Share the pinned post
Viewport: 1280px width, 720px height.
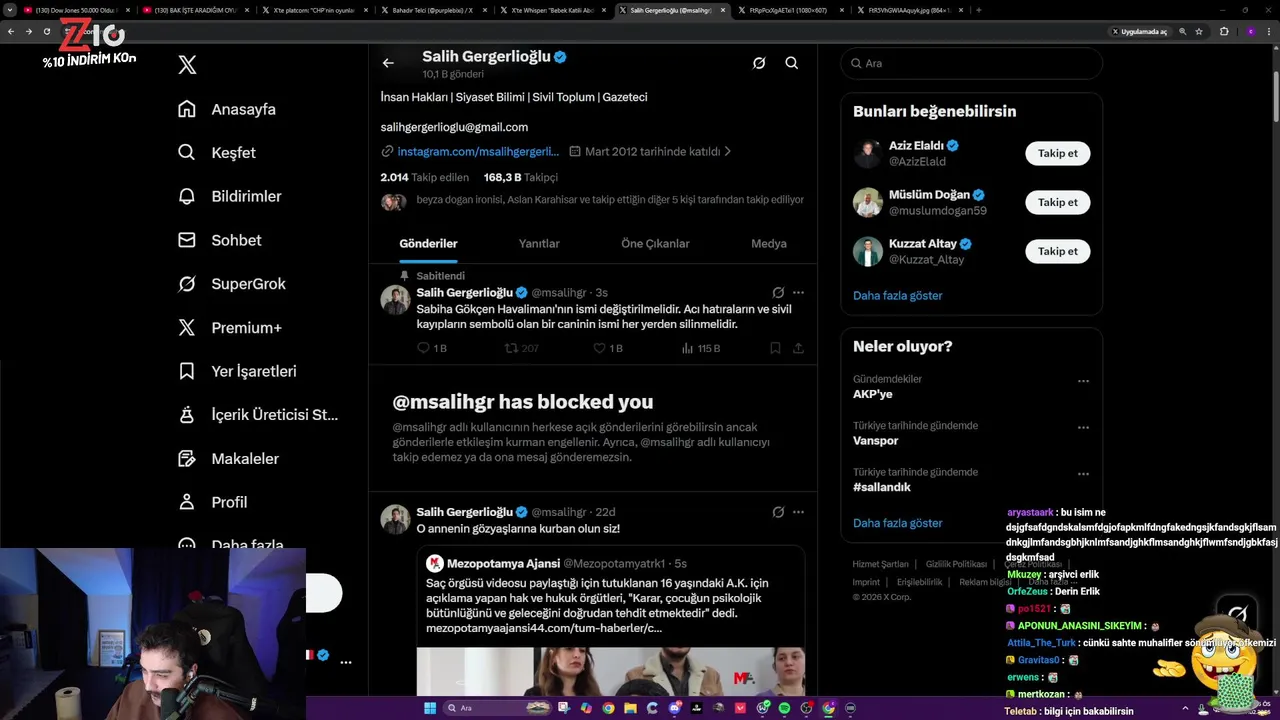pyautogui.click(x=798, y=348)
